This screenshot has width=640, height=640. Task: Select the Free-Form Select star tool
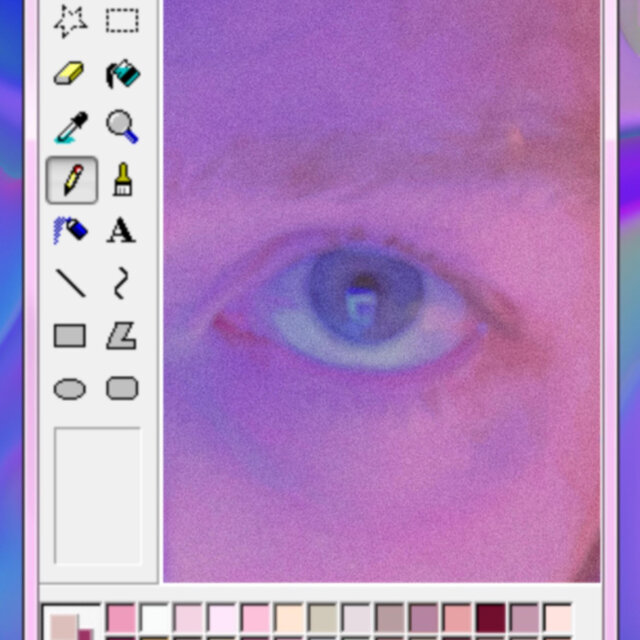click(70, 20)
